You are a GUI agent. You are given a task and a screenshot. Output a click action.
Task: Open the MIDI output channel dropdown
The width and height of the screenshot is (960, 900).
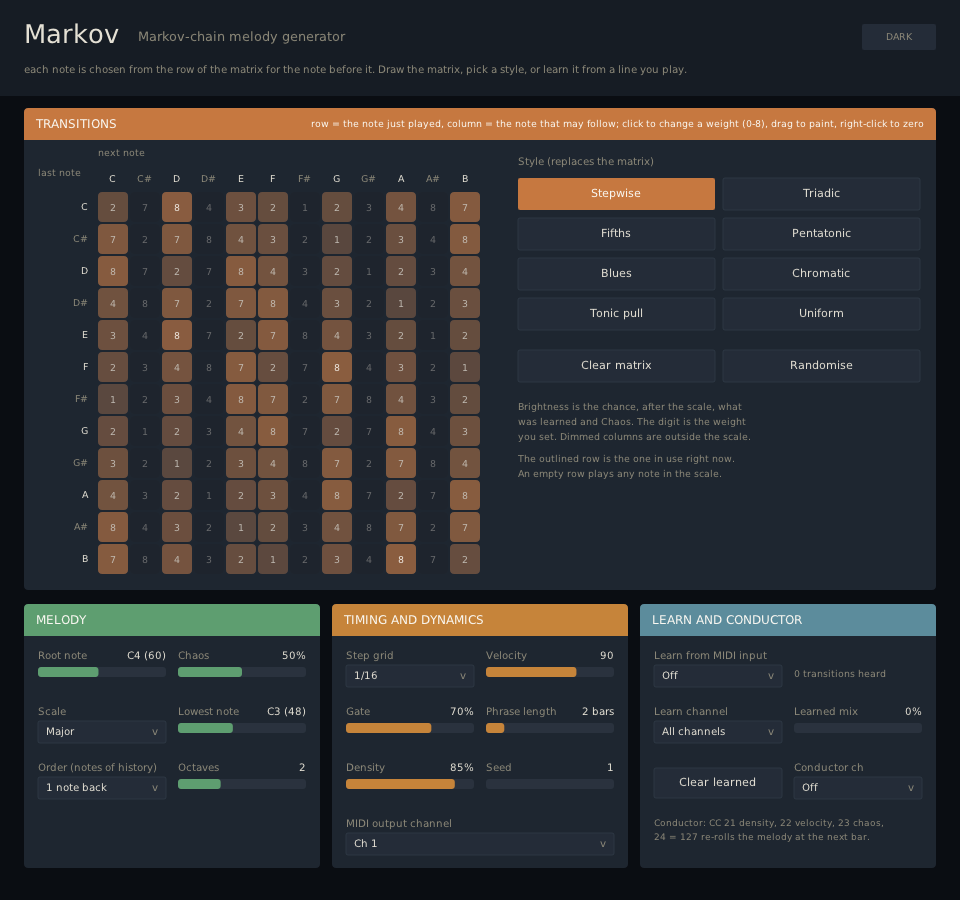tap(479, 844)
